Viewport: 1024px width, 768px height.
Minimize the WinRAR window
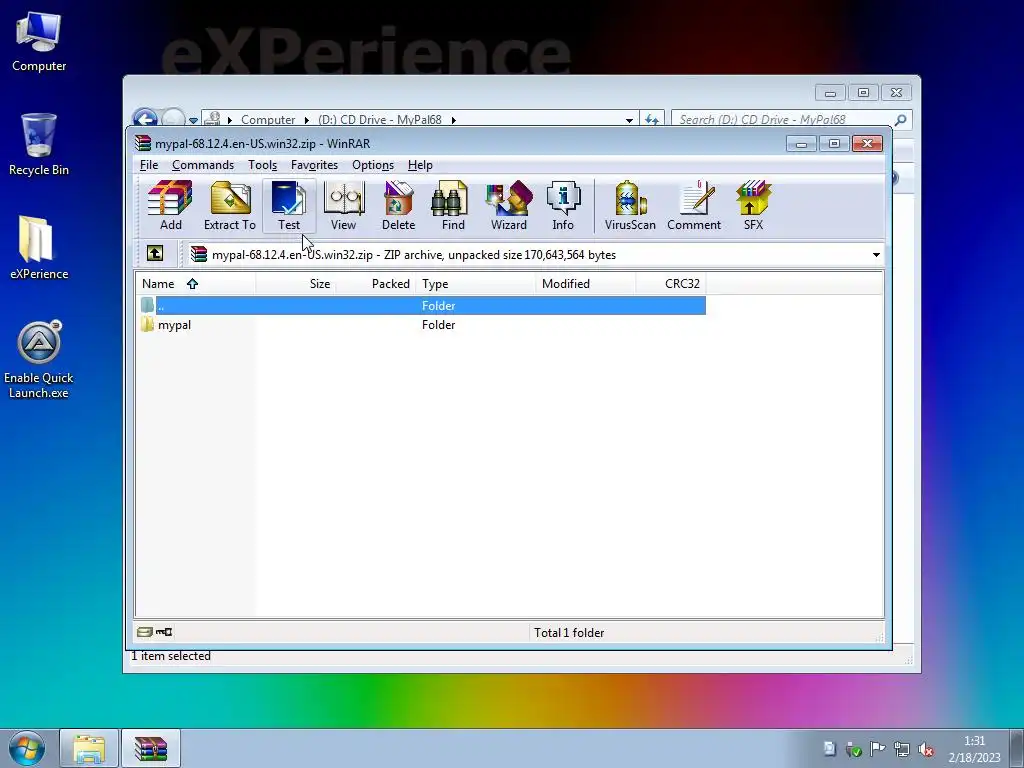(x=801, y=144)
